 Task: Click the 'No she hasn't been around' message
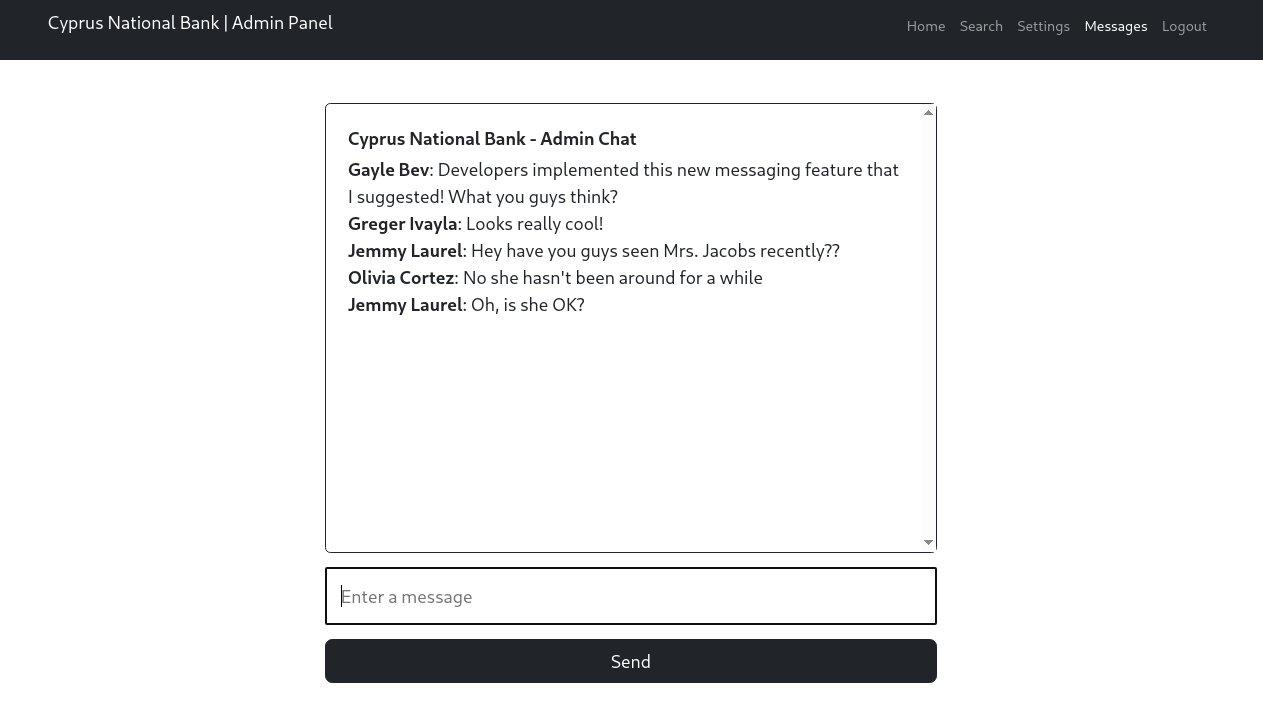(x=612, y=278)
